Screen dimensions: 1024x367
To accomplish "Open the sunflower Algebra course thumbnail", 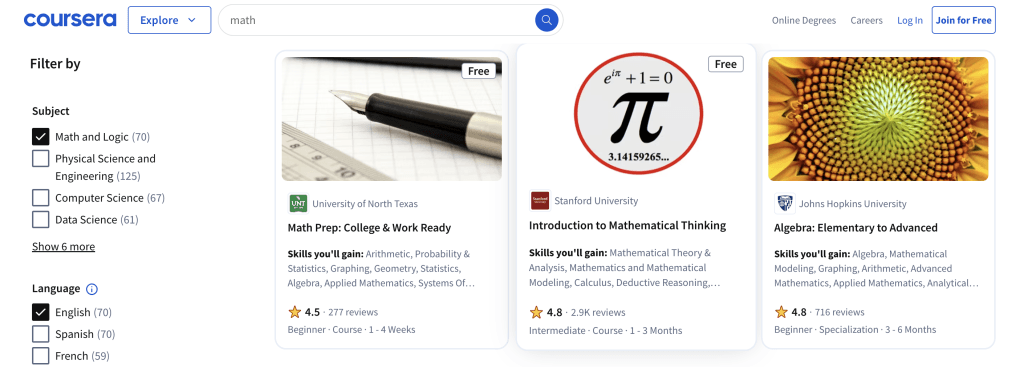I will click(878, 119).
